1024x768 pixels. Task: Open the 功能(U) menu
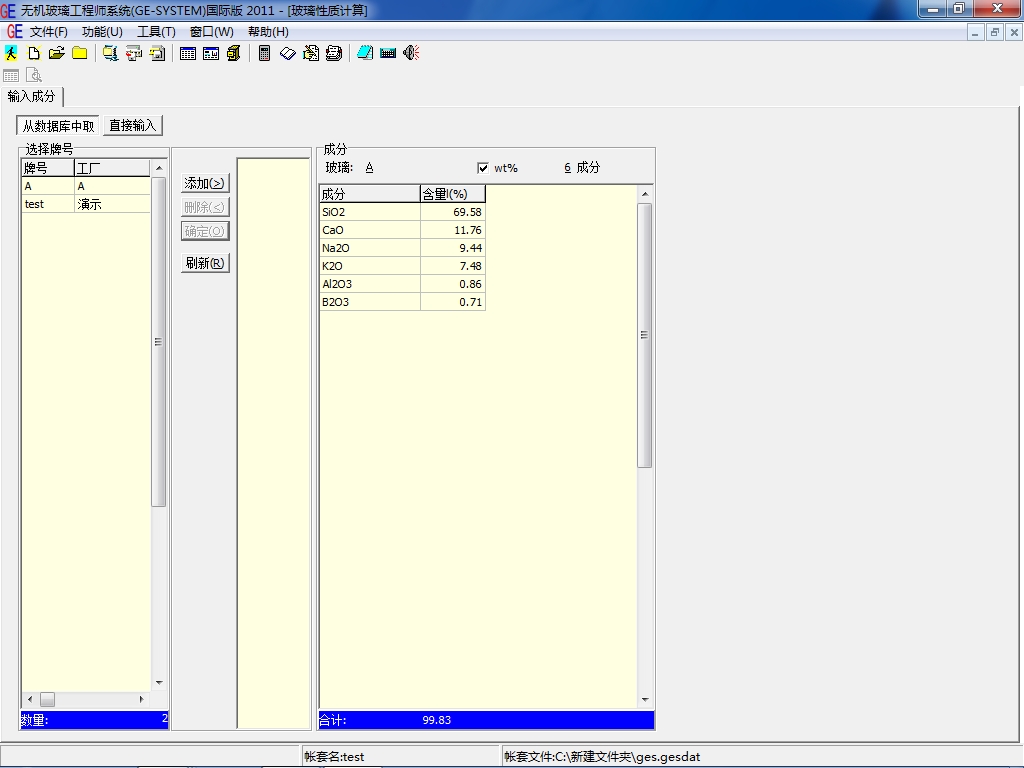[102, 31]
